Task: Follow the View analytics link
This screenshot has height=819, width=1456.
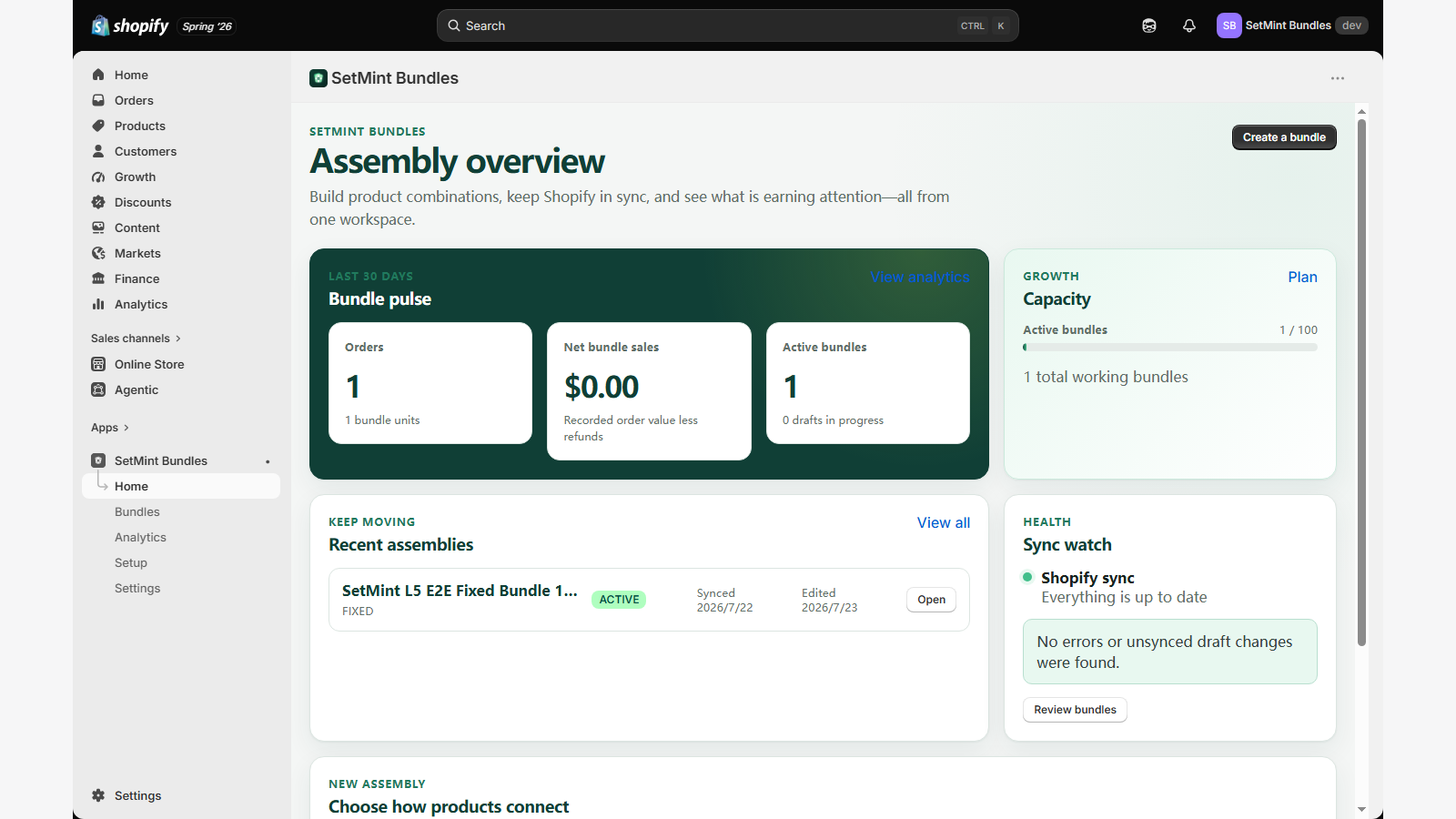Action: (920, 277)
